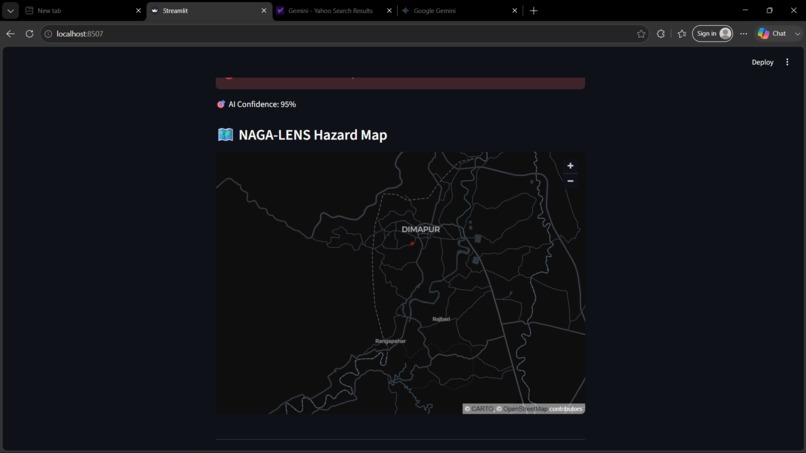Zoom in on the hazard map
This screenshot has height=453, width=806.
[x=570, y=166]
